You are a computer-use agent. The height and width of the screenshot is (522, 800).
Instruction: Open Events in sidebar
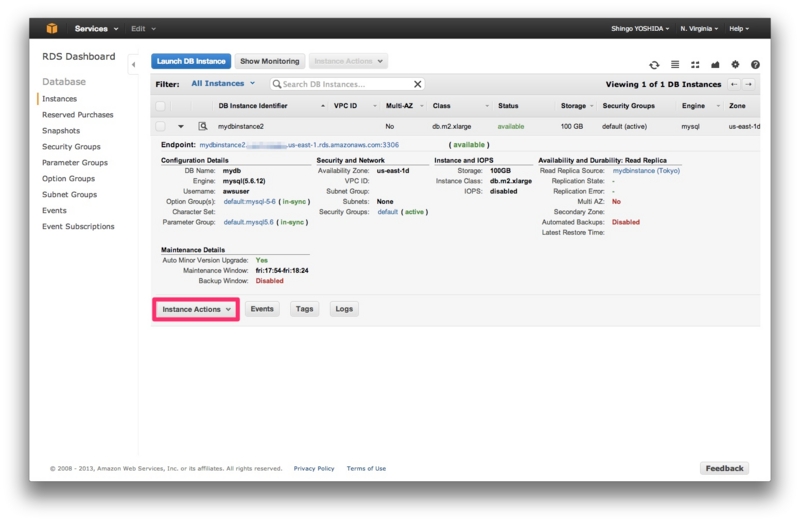[x=54, y=210]
